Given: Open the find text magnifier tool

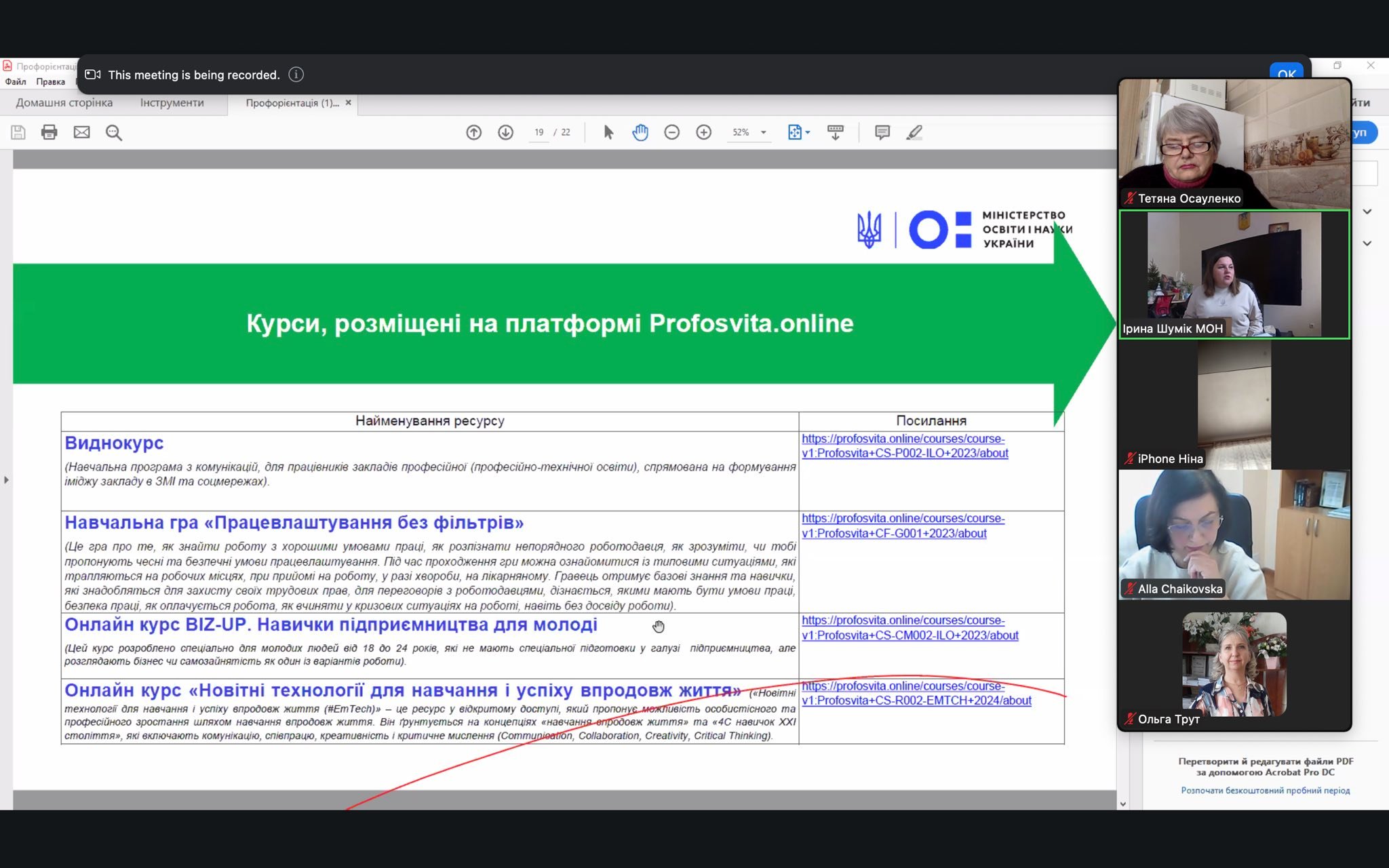Looking at the screenshot, I should 114,132.
